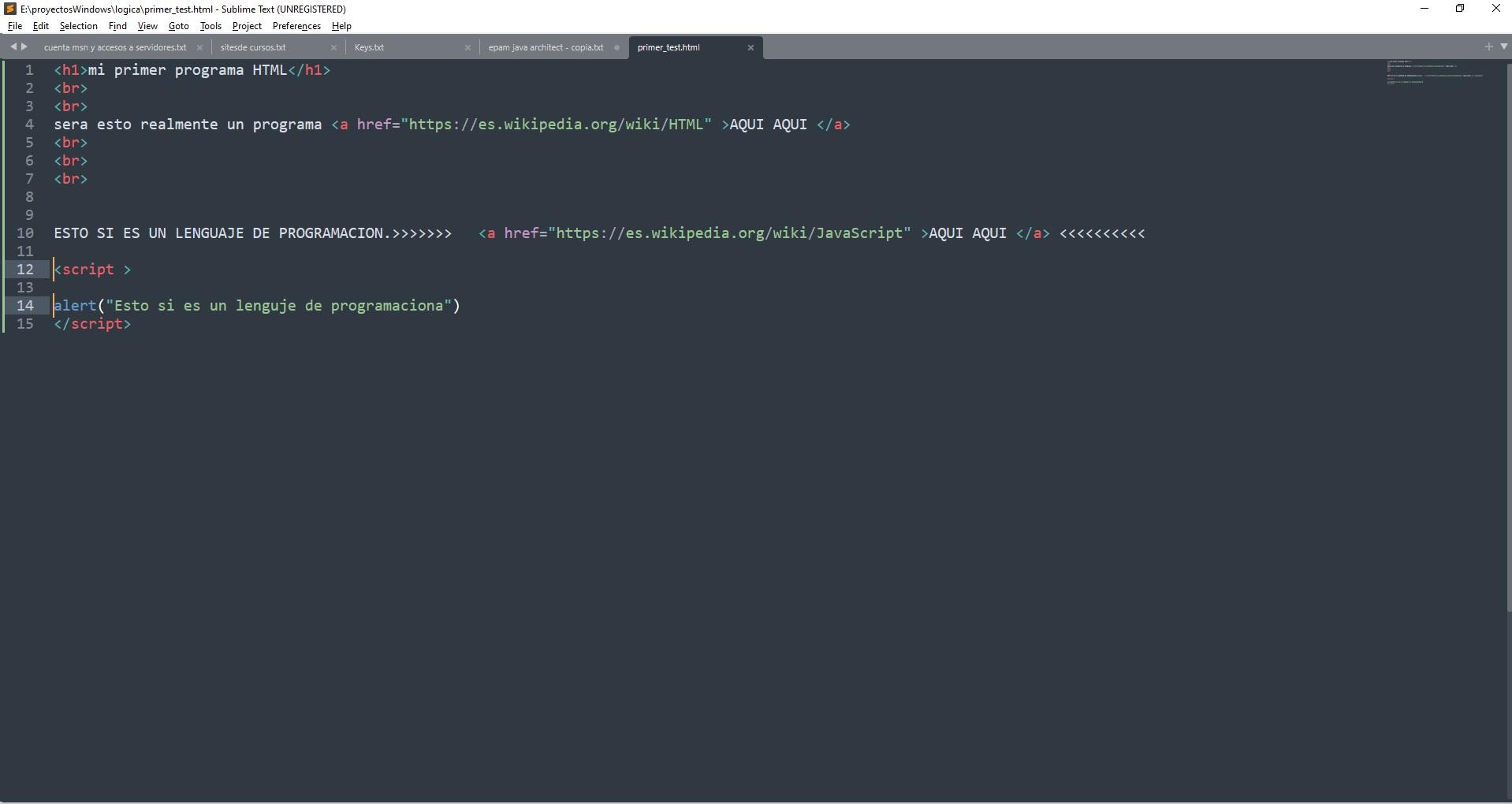The image size is (1512, 804).
Task: Open the Project menu
Action: (x=247, y=26)
